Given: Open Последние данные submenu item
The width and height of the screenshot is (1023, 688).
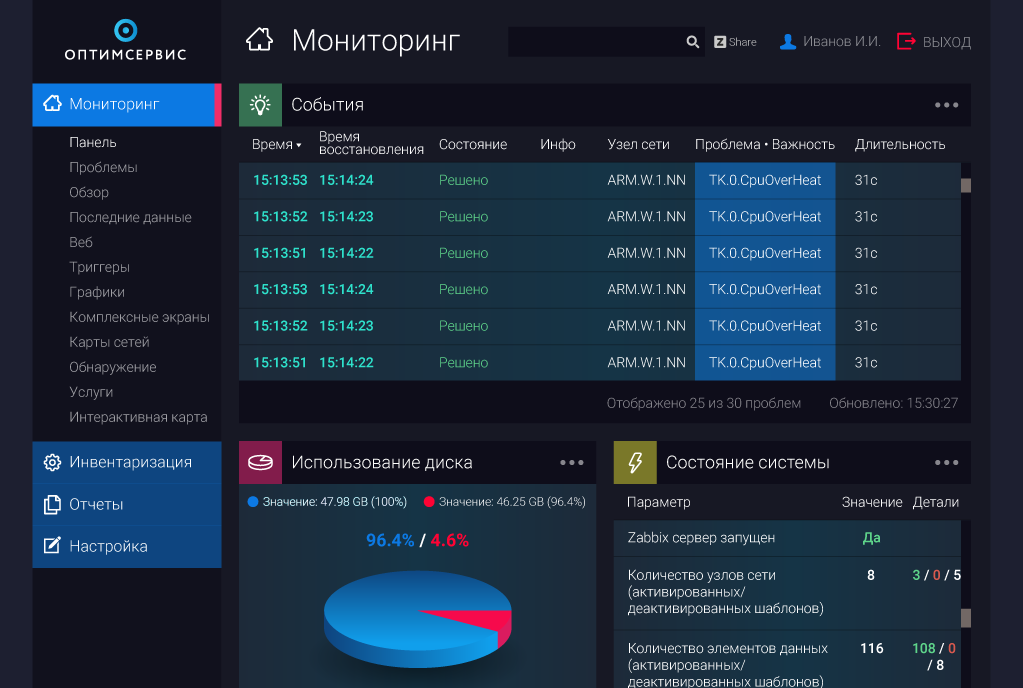Looking at the screenshot, I should 130,217.
